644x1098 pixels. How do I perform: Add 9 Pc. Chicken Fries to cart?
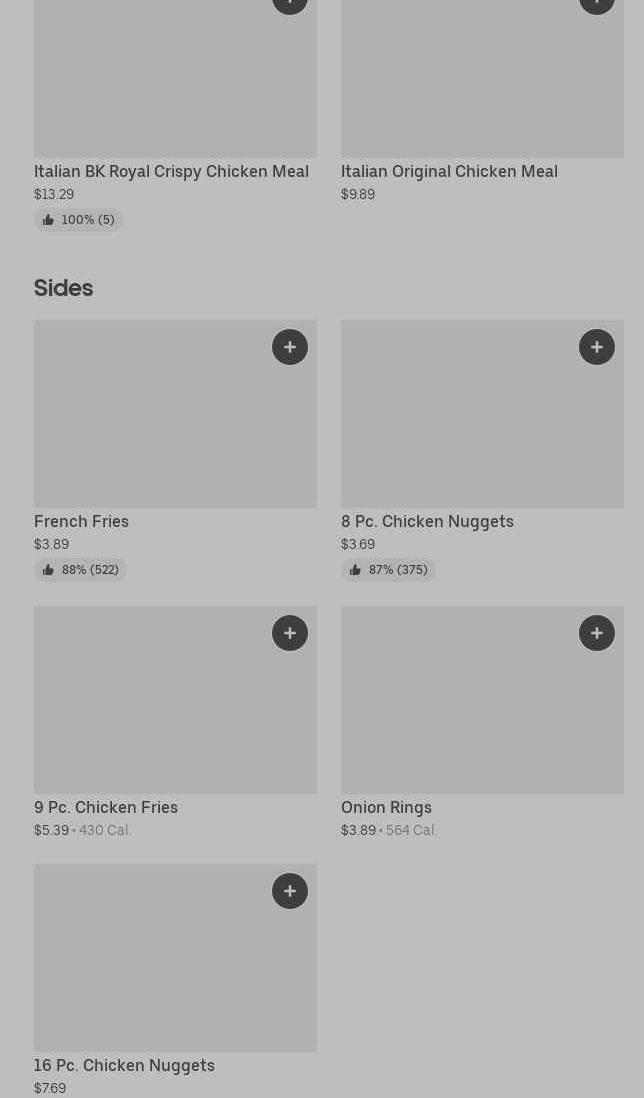coord(290,633)
